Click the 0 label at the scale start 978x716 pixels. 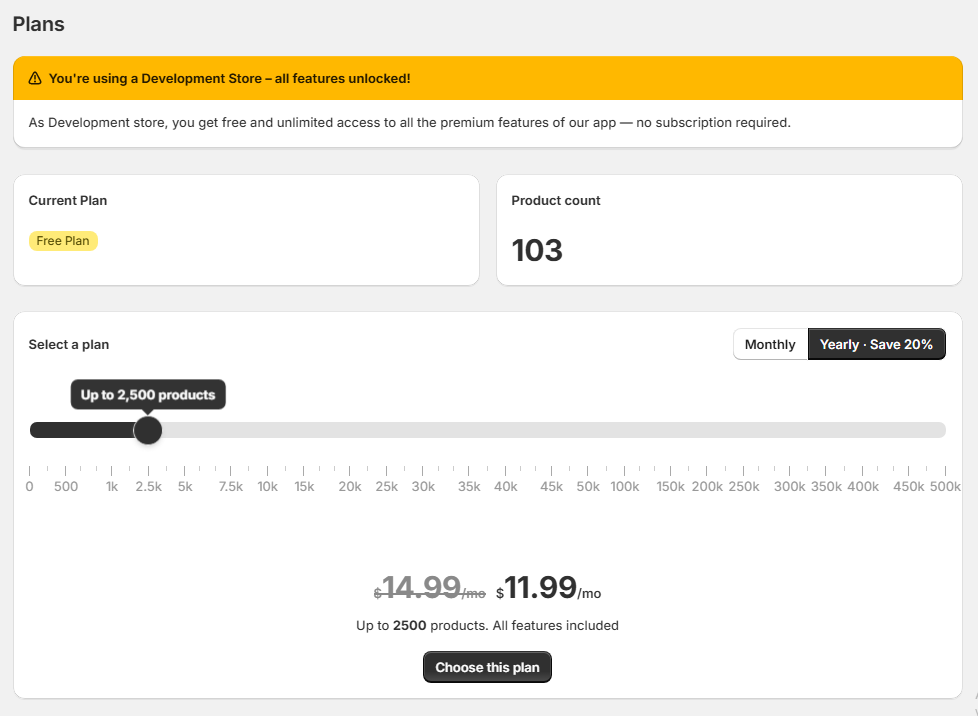click(x=29, y=487)
